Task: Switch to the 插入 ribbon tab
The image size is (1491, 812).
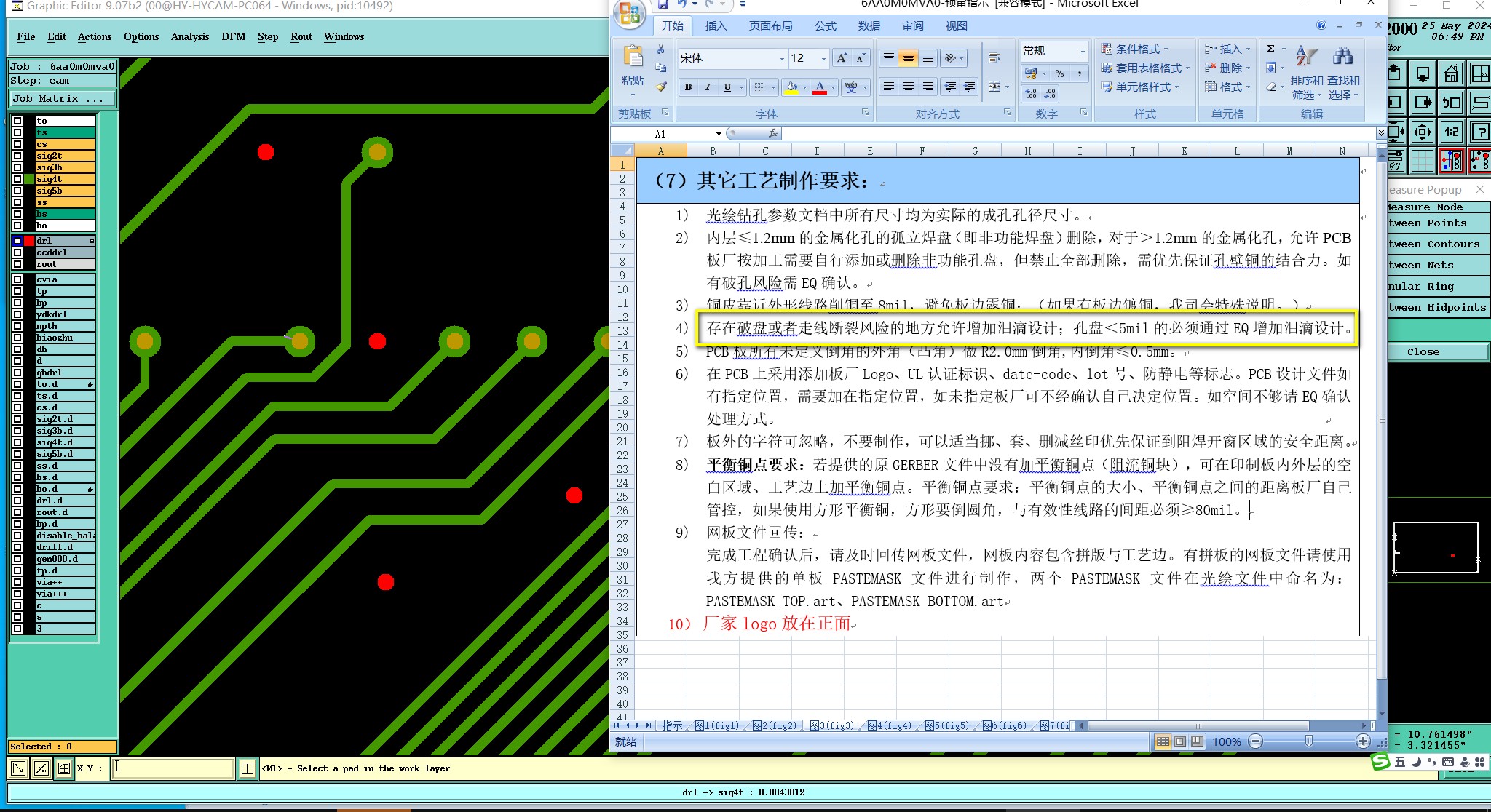Action: click(x=716, y=25)
